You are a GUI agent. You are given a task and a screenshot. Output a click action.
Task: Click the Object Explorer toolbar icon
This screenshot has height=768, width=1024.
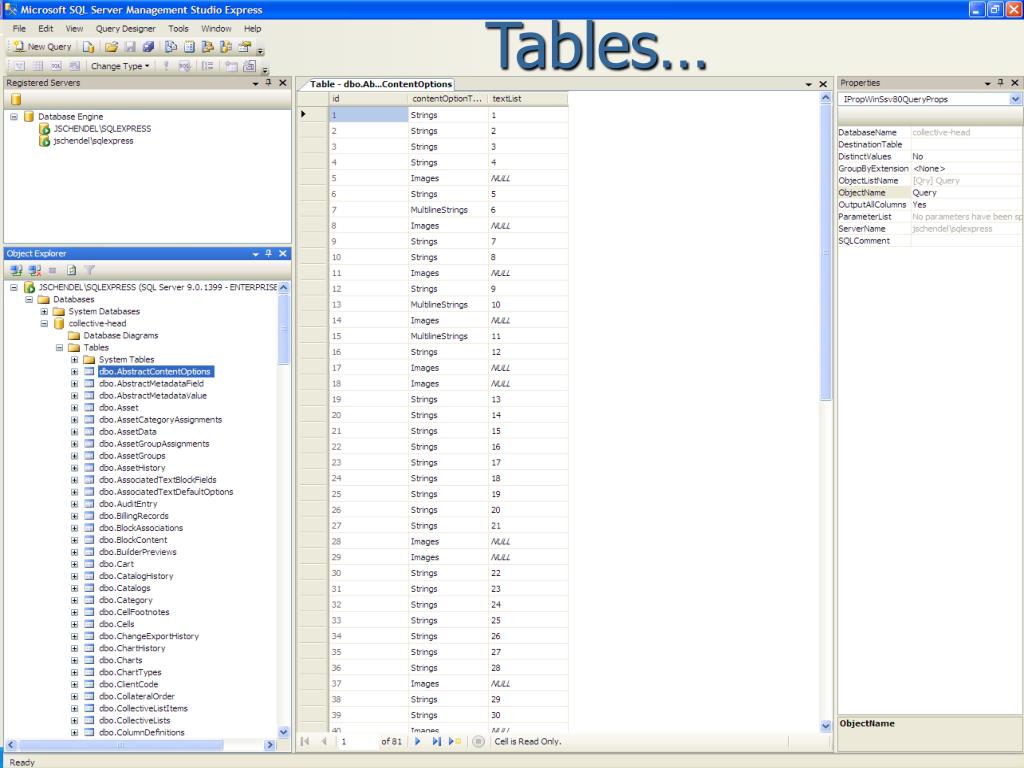coord(208,47)
